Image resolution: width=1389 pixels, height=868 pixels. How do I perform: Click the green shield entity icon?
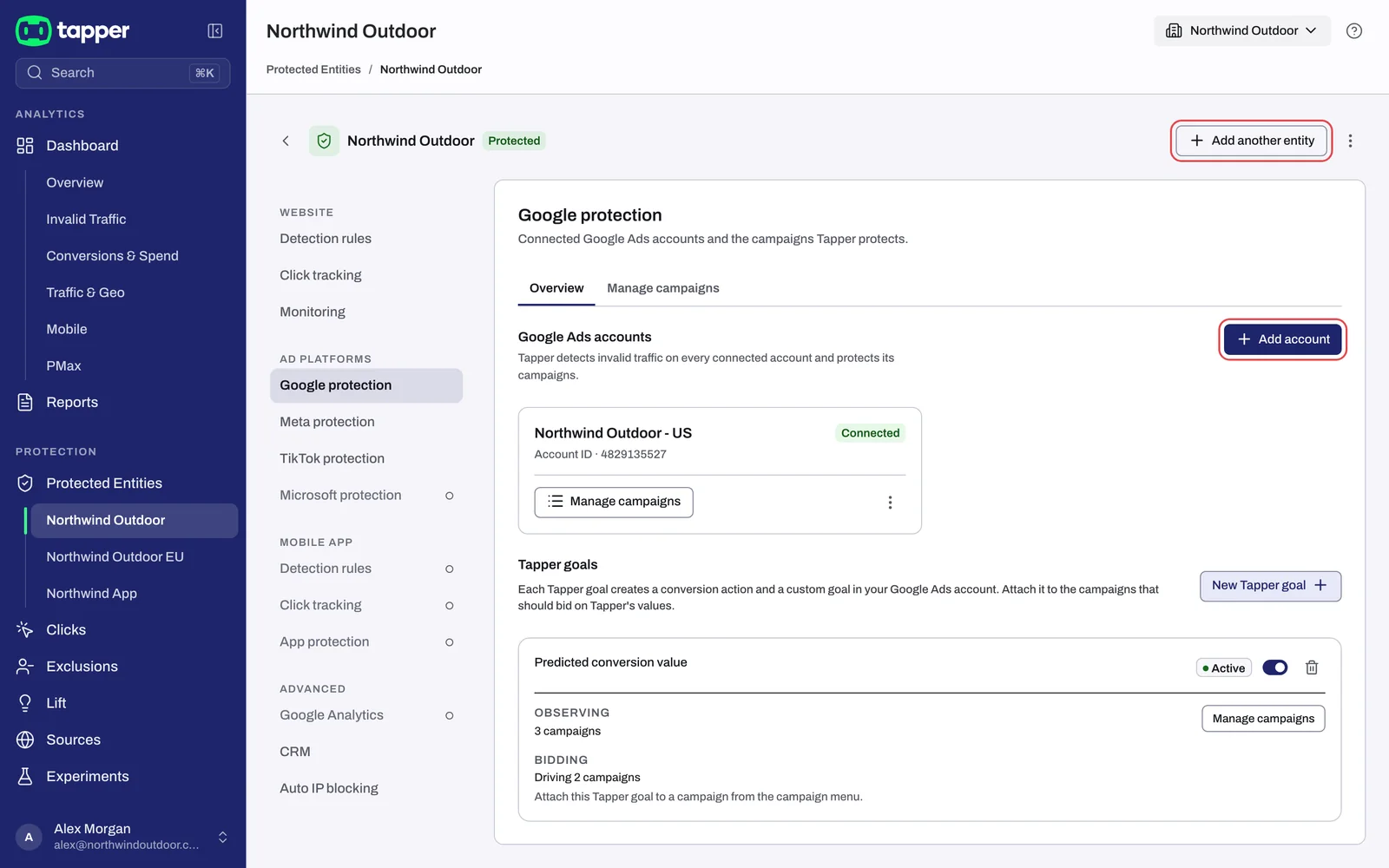(x=324, y=141)
